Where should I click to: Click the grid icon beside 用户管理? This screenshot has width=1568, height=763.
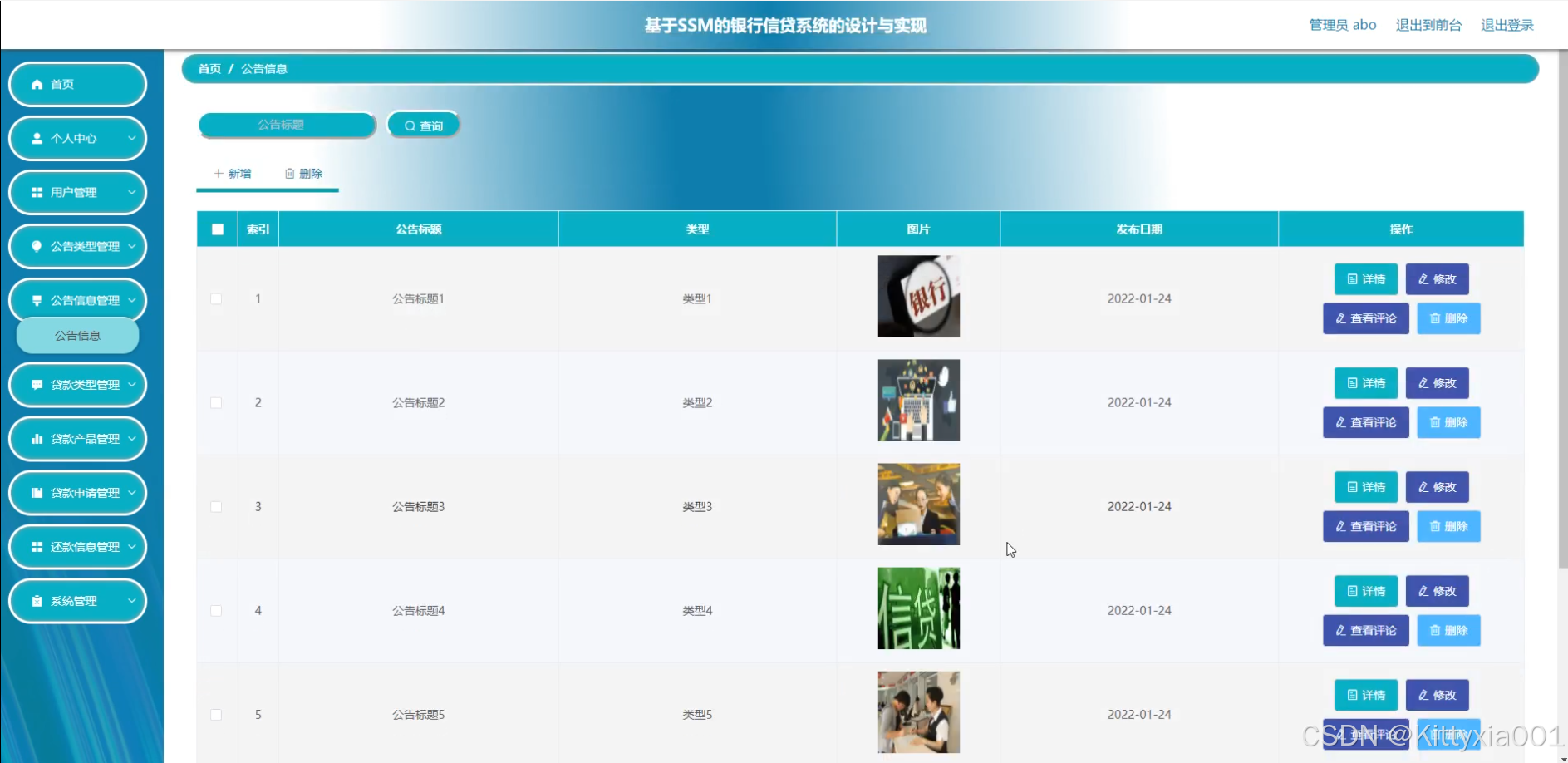pos(37,193)
